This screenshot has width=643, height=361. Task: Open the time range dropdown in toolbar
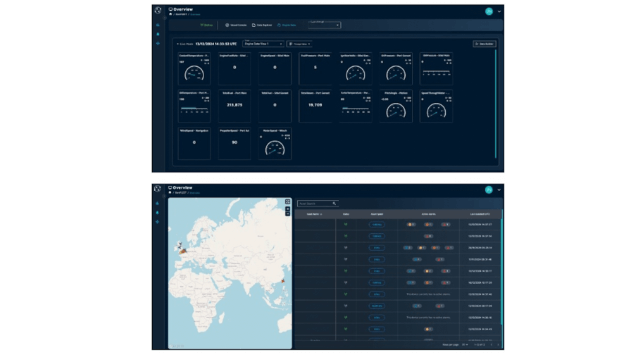click(x=324, y=25)
